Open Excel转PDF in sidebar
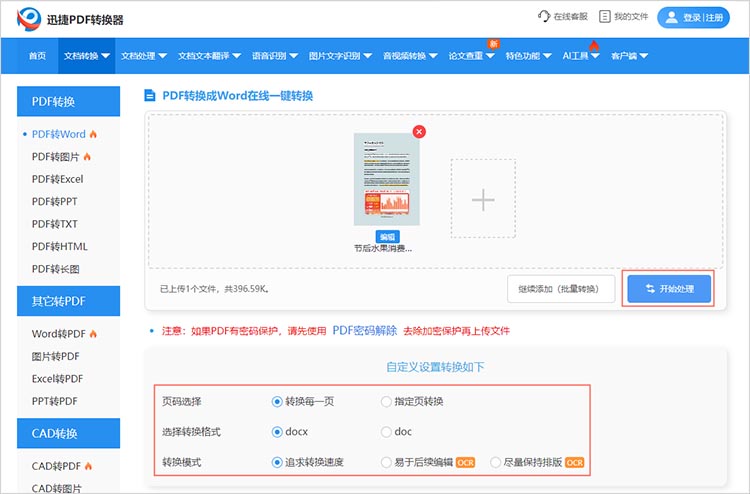750x494 pixels. (x=57, y=379)
